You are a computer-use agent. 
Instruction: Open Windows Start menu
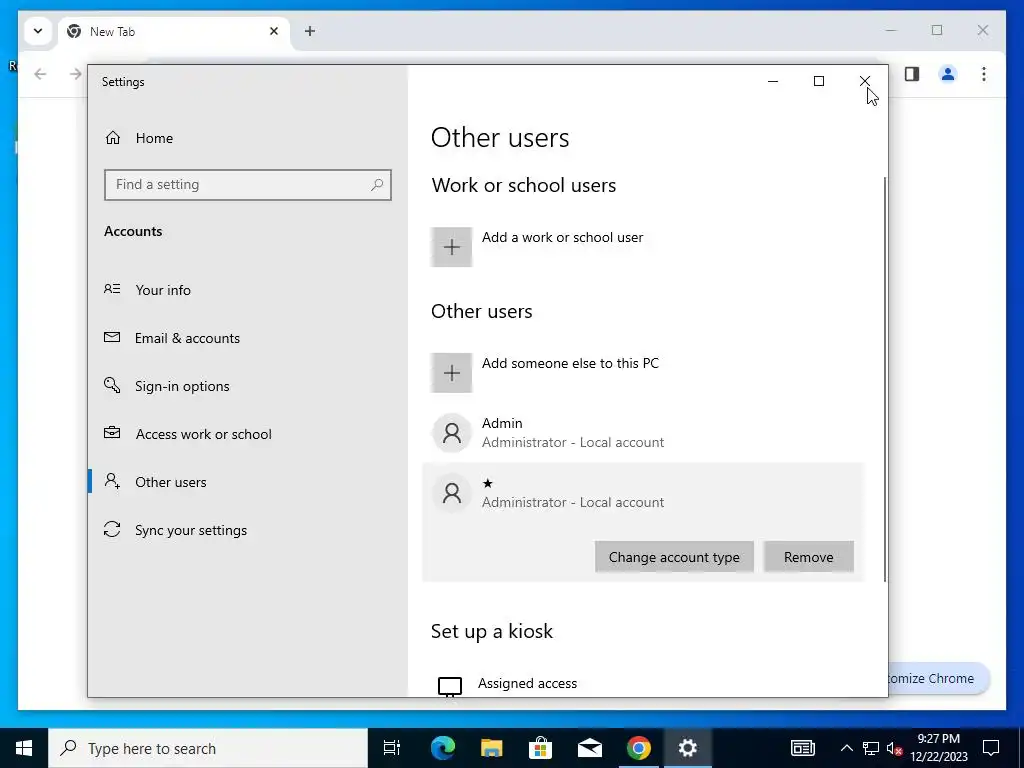point(24,748)
